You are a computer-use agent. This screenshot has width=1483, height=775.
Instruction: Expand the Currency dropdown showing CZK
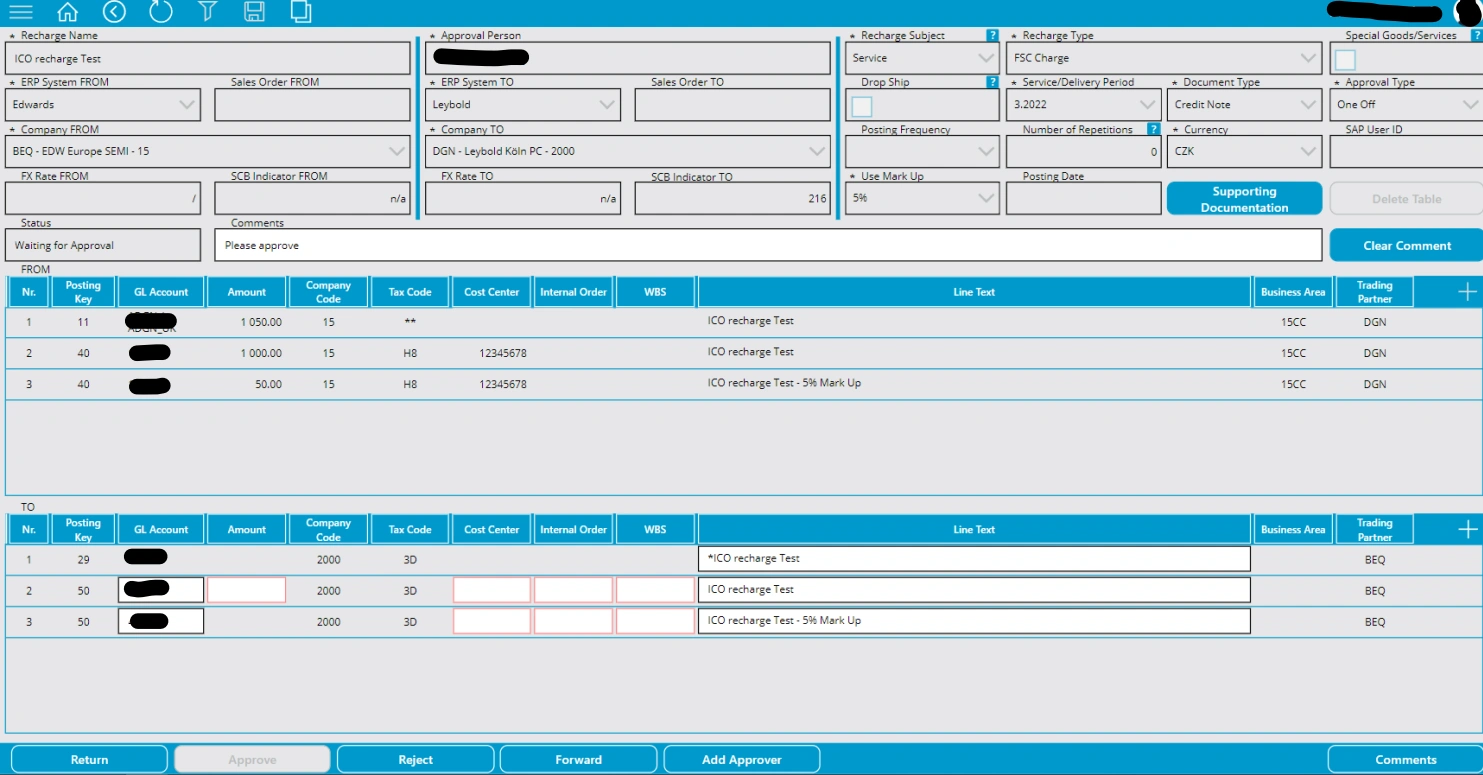pos(1244,151)
